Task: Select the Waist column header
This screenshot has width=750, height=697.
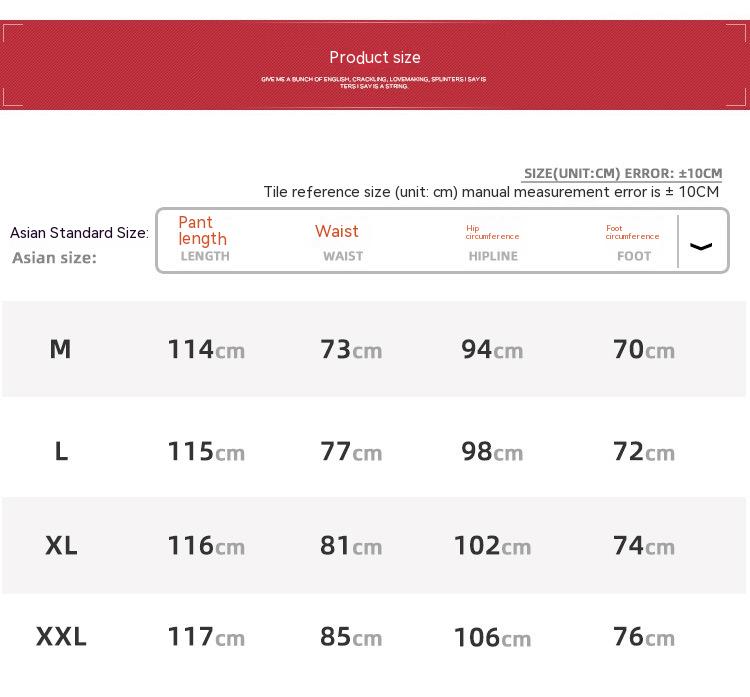Action: 337,231
